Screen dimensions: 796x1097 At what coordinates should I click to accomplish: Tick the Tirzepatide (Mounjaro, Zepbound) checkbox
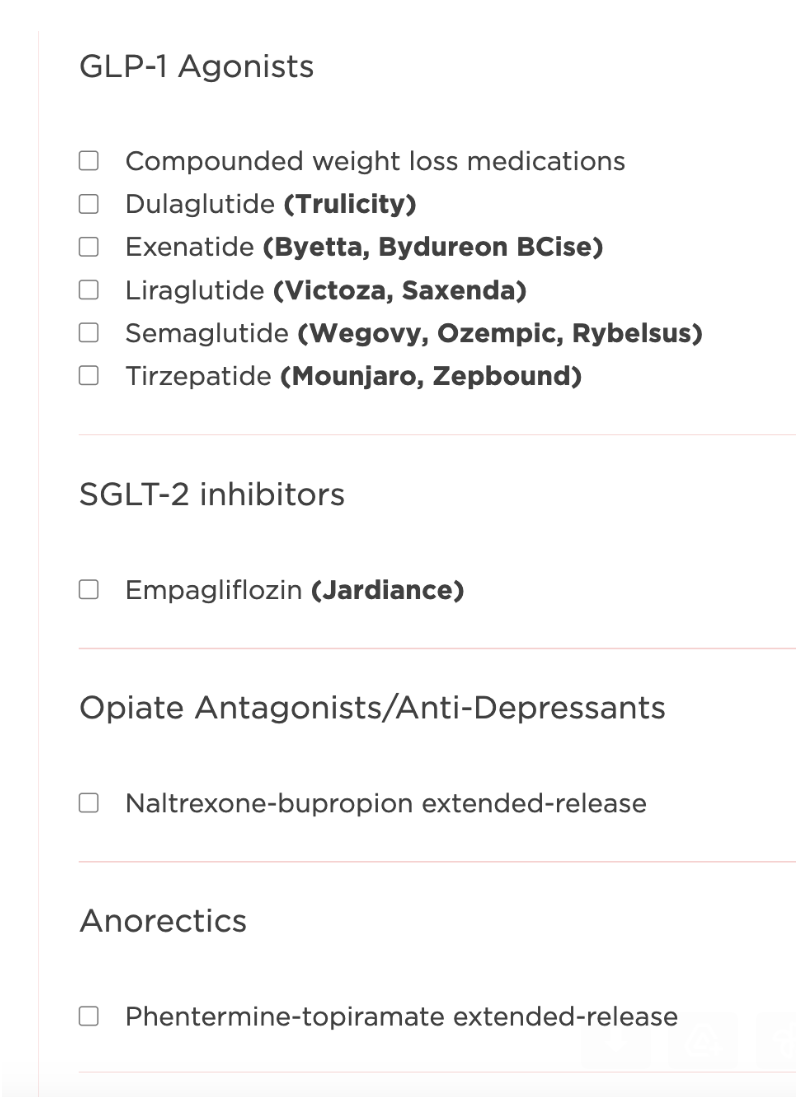[x=89, y=377]
